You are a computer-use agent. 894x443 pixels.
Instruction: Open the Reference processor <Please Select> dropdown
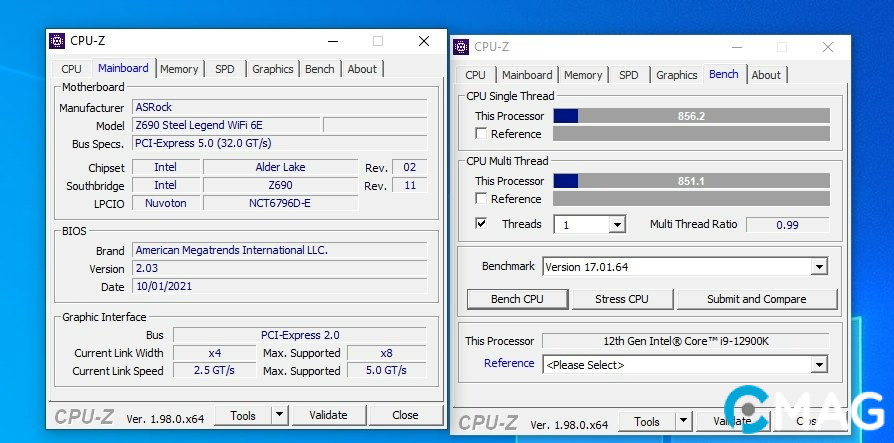point(819,365)
